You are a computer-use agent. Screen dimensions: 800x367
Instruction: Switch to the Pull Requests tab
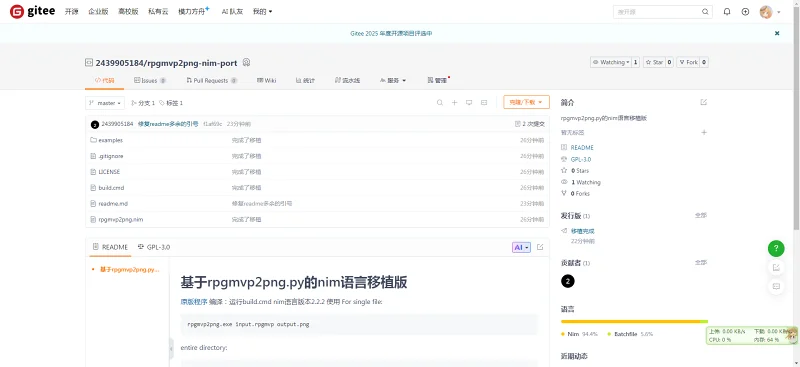(212, 81)
